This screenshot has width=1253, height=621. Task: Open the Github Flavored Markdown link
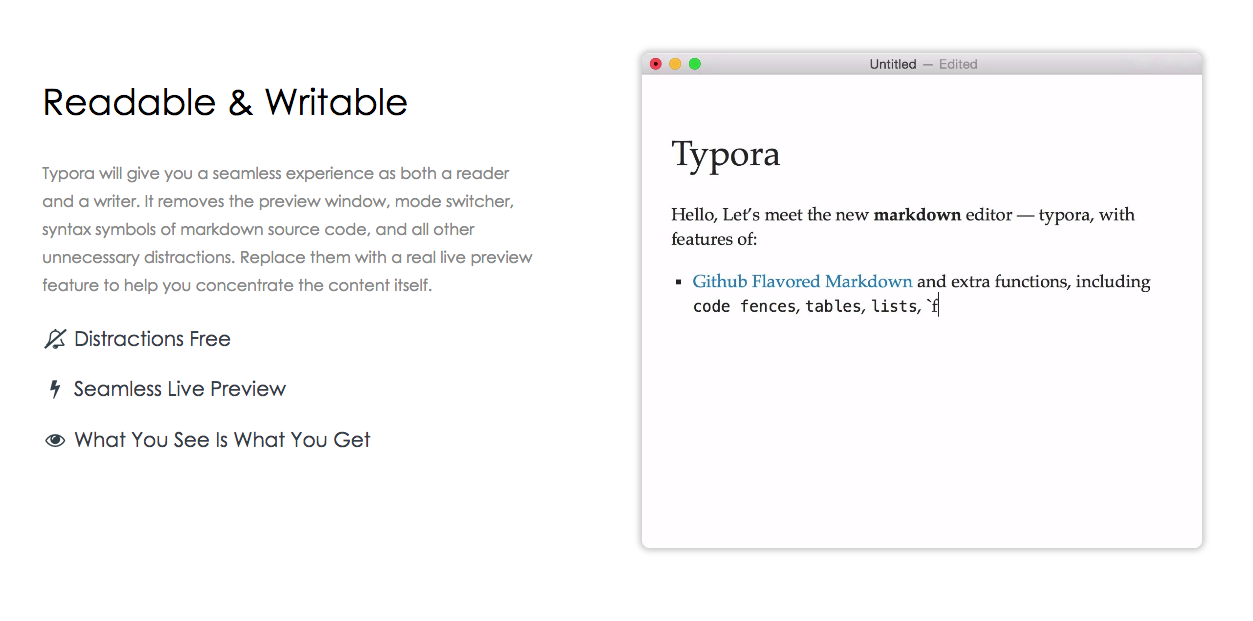(802, 282)
